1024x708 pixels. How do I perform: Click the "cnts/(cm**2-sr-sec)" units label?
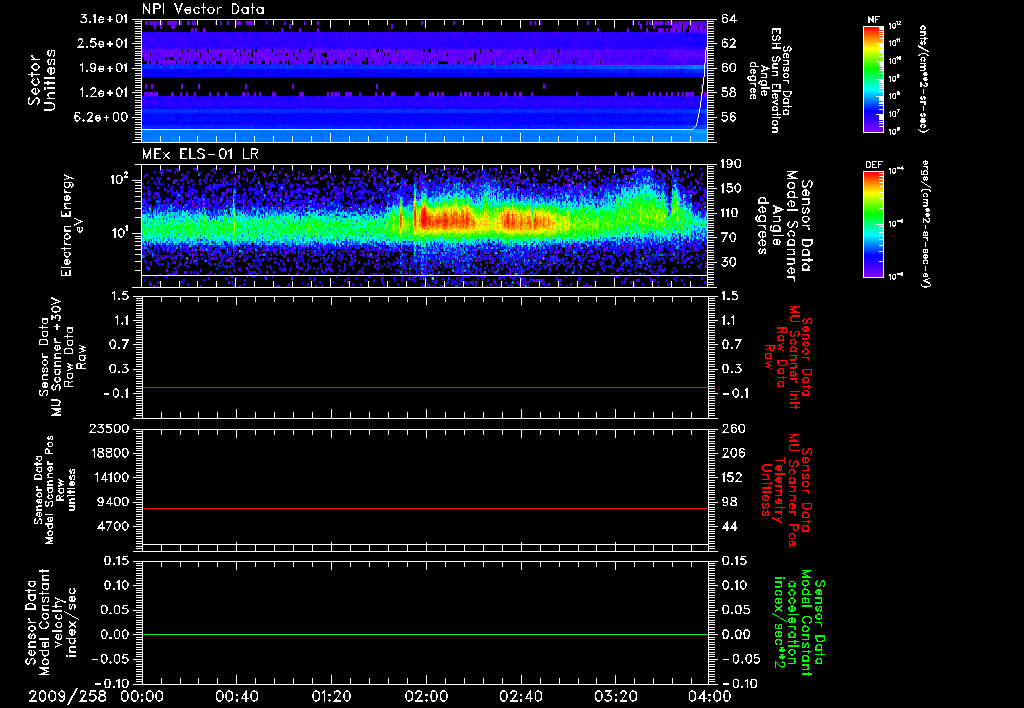pos(923,79)
